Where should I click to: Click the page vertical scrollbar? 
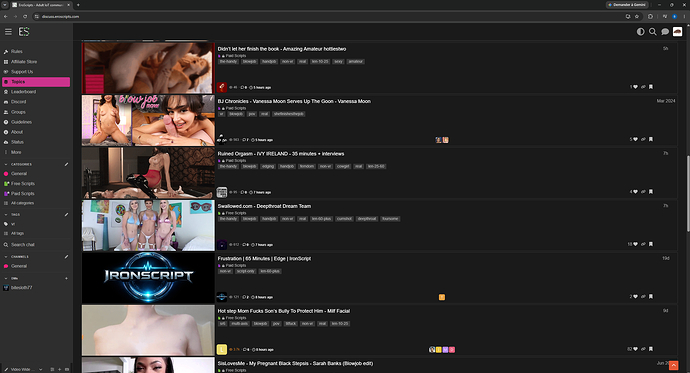coord(688,194)
